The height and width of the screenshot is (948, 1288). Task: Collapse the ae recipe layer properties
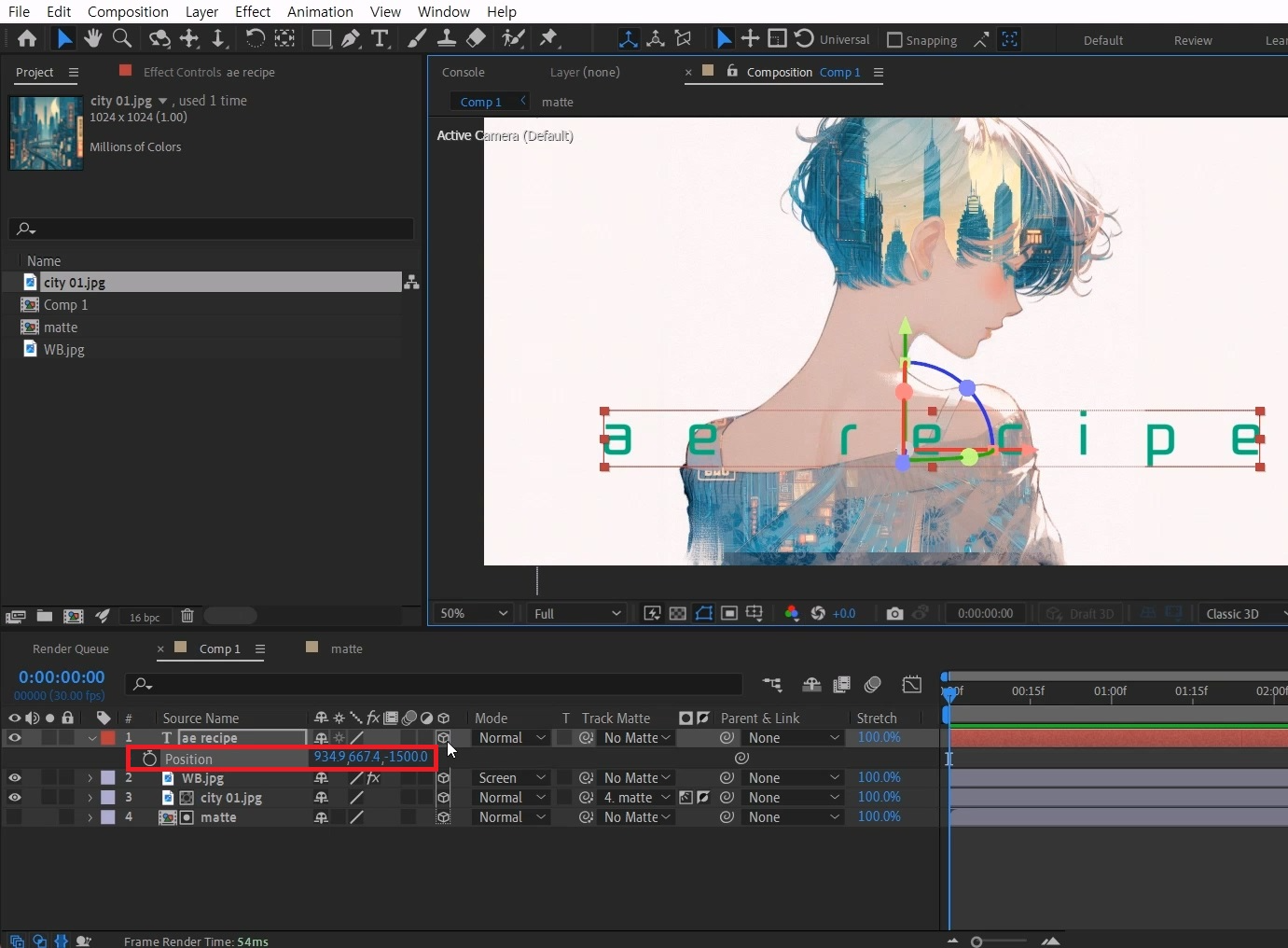click(91, 737)
